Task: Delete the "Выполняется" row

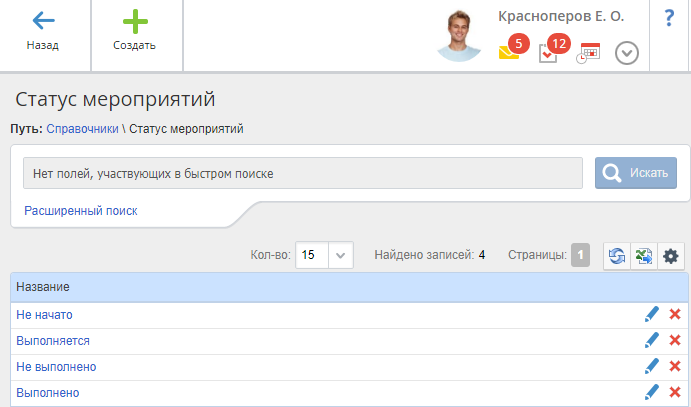Action: [674, 341]
